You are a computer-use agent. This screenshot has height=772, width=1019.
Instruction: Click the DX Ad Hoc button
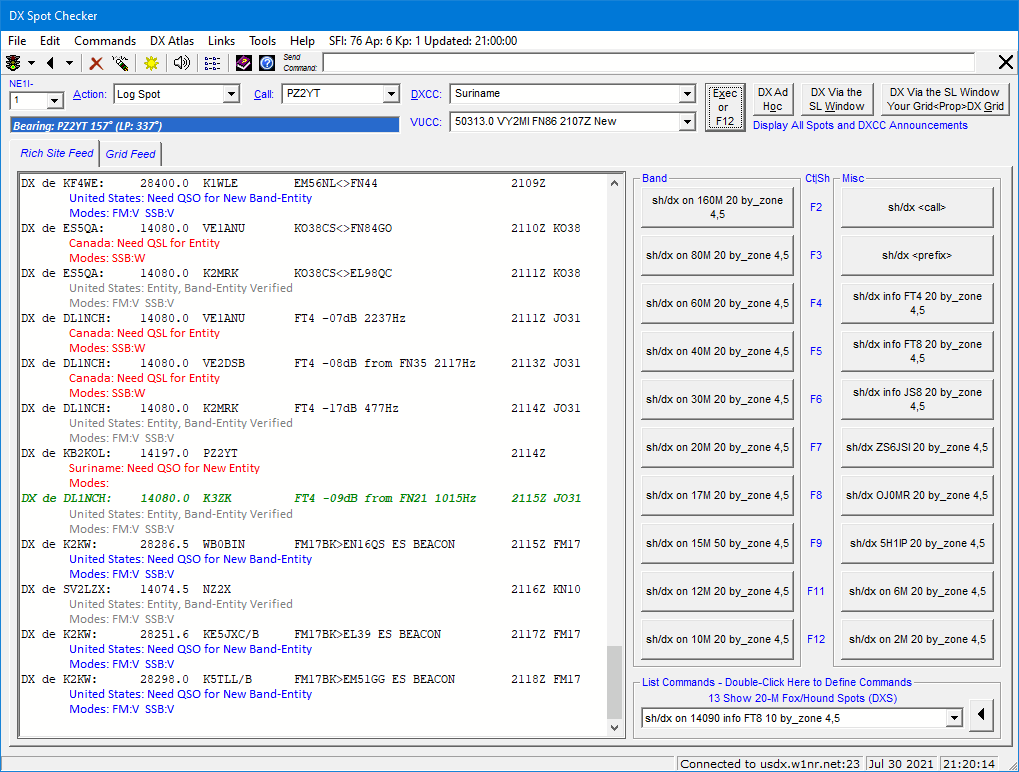[773, 99]
